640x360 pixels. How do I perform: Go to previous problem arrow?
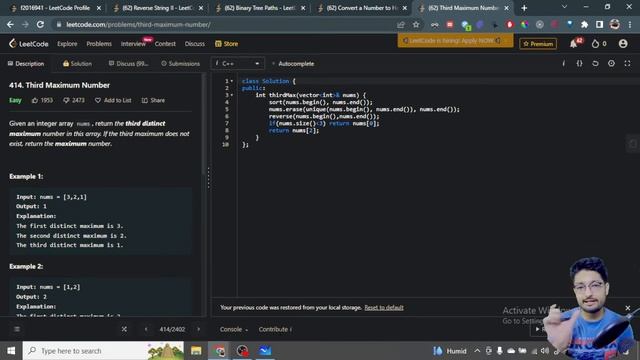coord(146,329)
